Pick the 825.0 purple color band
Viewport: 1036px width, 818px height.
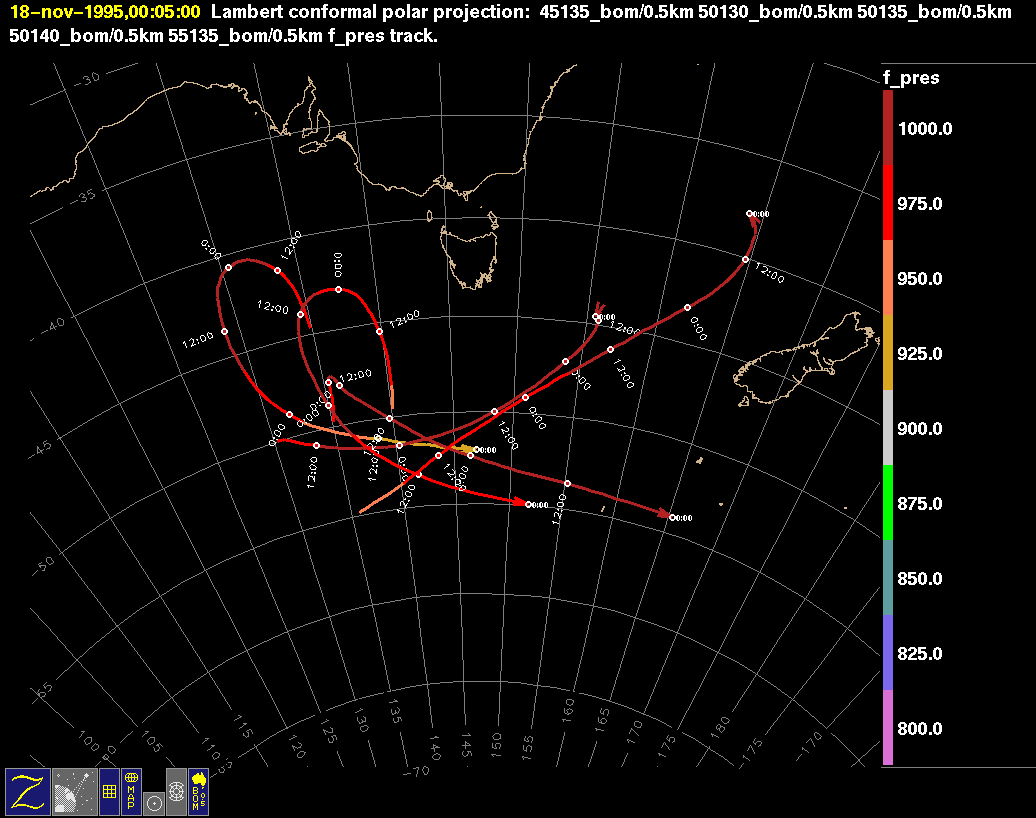coord(888,653)
